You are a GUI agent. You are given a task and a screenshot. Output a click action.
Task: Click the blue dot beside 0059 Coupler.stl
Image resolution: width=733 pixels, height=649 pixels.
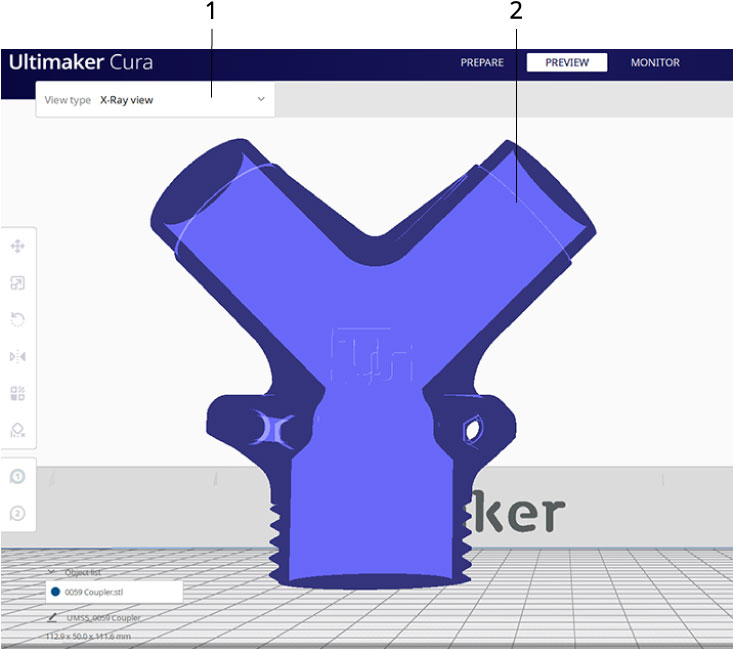[55, 592]
